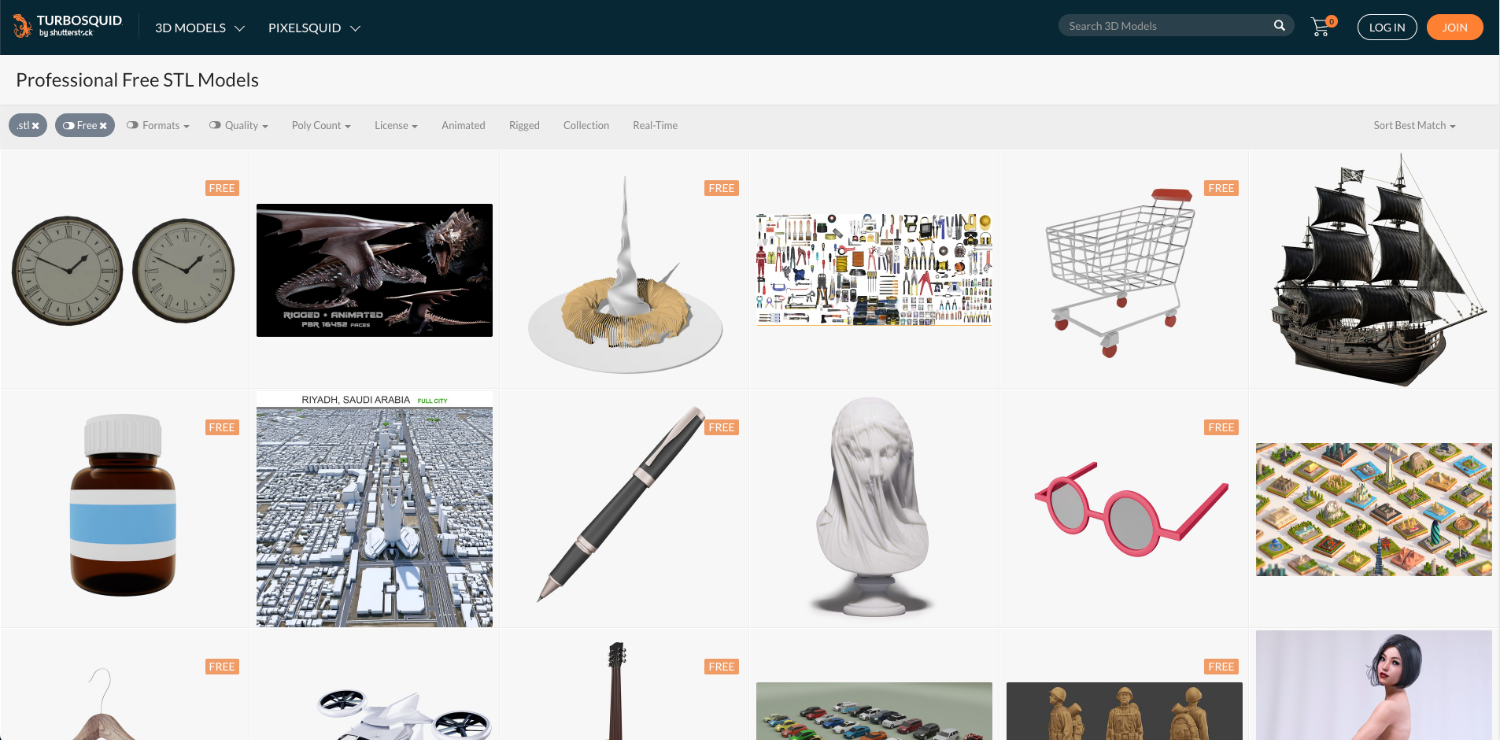
Task: Click the search magnifier icon
Action: tap(1279, 26)
